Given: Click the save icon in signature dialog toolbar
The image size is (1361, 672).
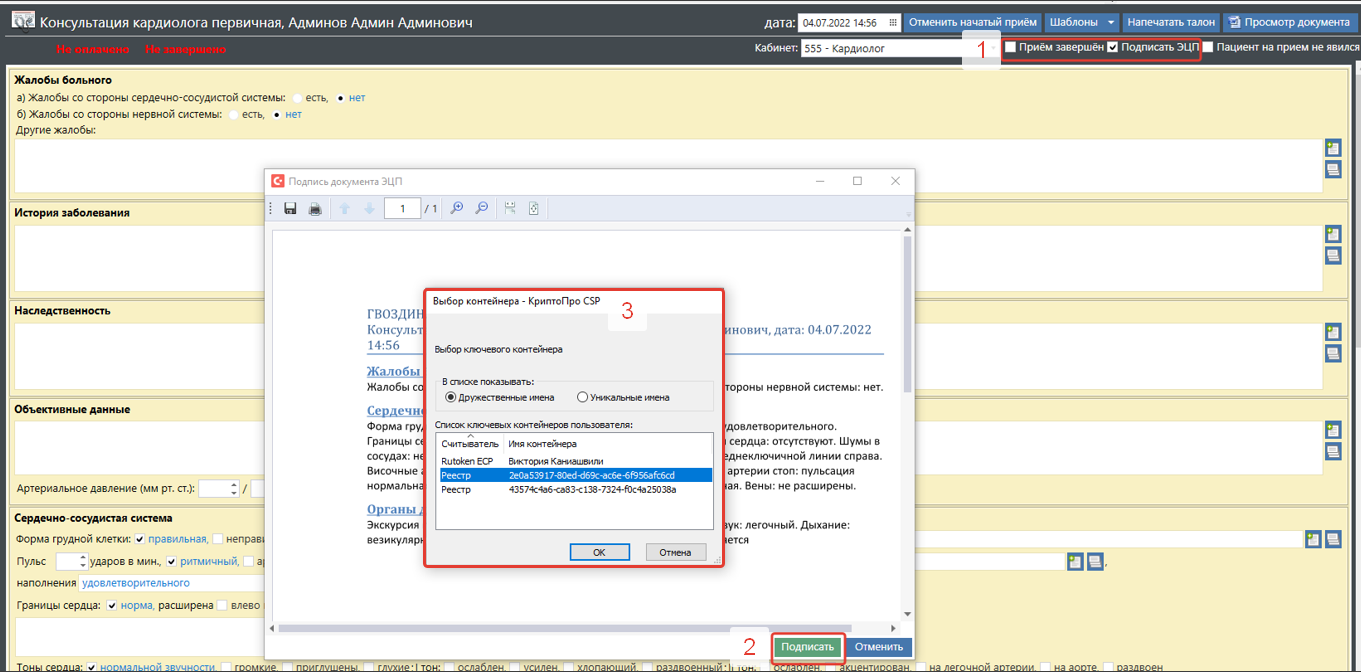Looking at the screenshot, I should (x=290, y=209).
